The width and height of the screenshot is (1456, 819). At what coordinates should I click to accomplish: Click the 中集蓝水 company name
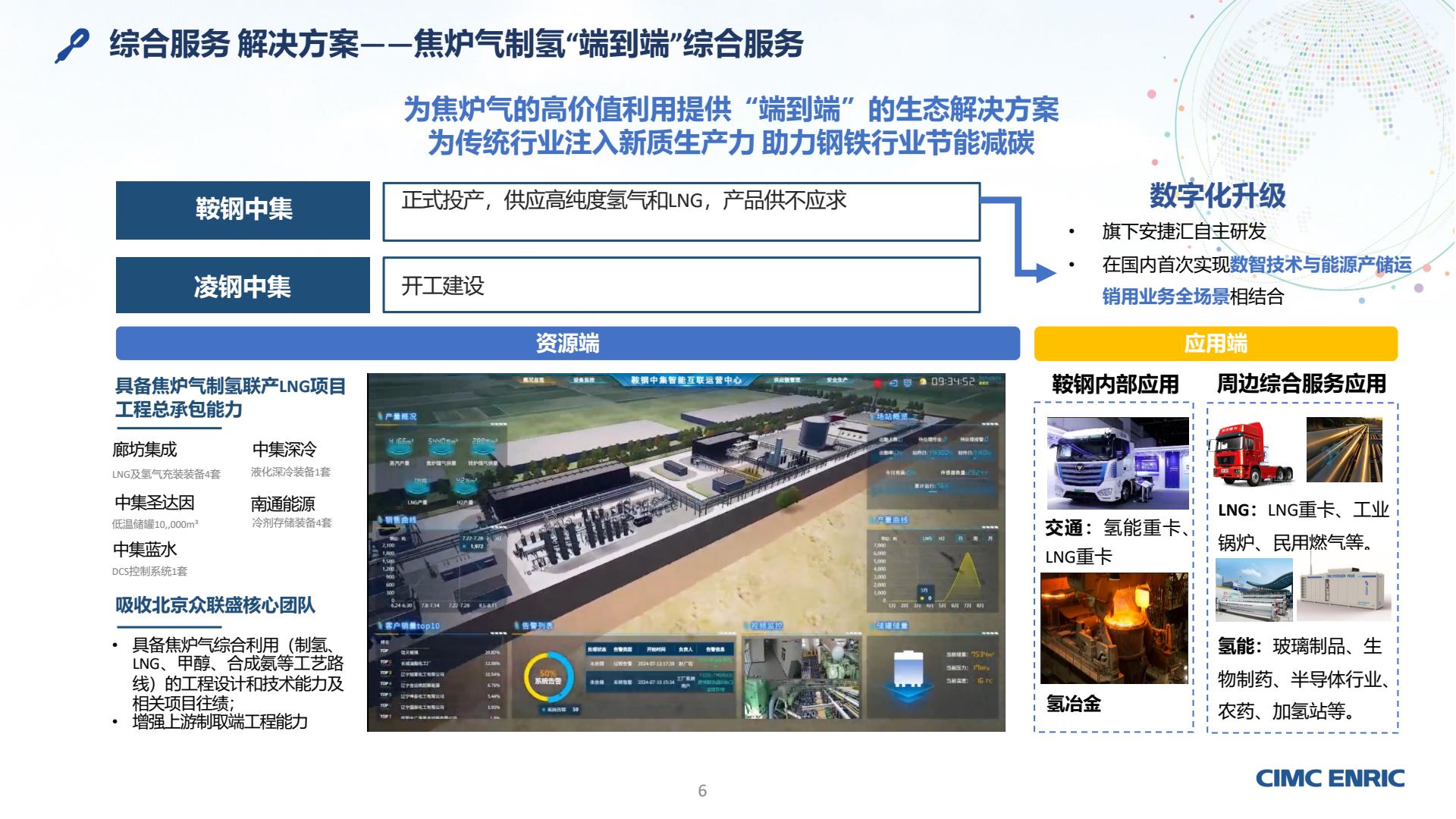coord(145,550)
